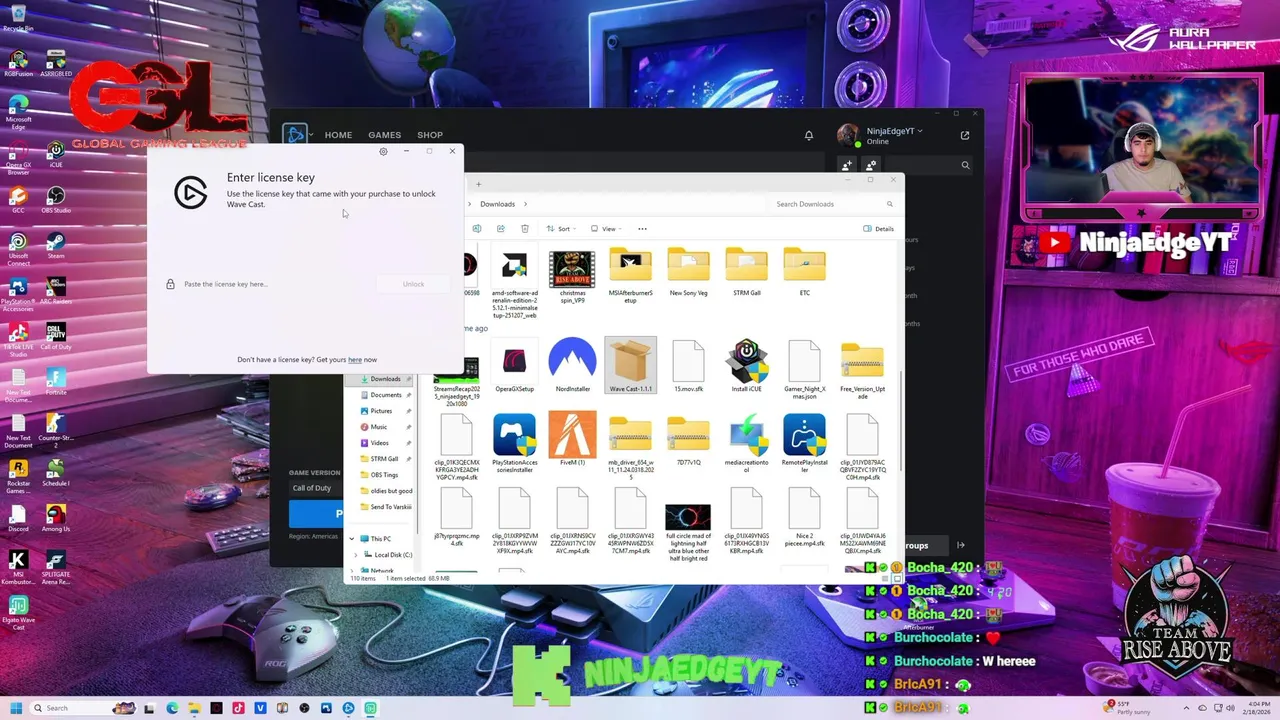
Task: Open the Sort dropdown in File Explorer
Action: click(x=562, y=229)
